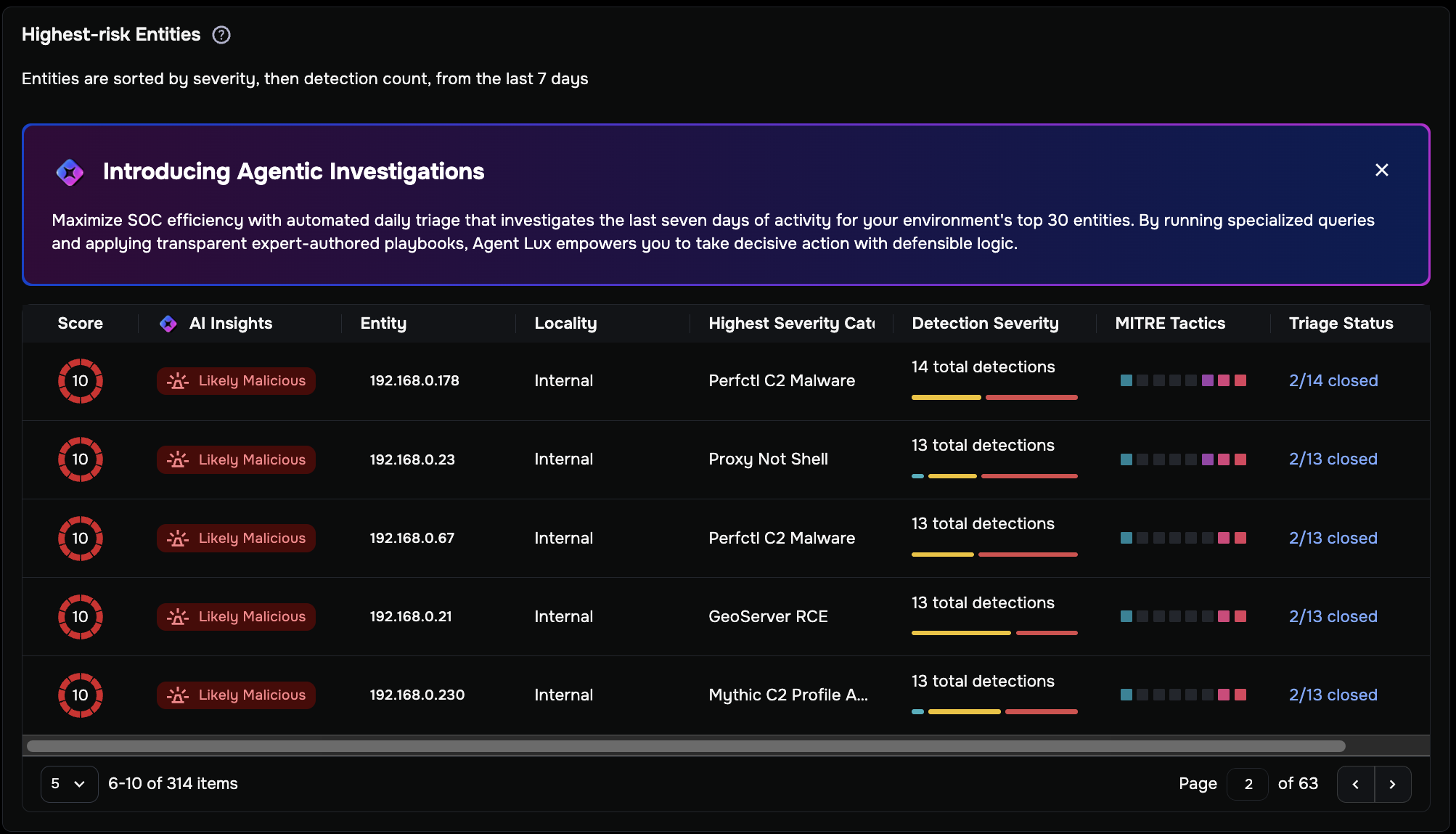Open Likely Malicious badge for 192.168.0.21
1456x834 pixels.
pos(236,617)
